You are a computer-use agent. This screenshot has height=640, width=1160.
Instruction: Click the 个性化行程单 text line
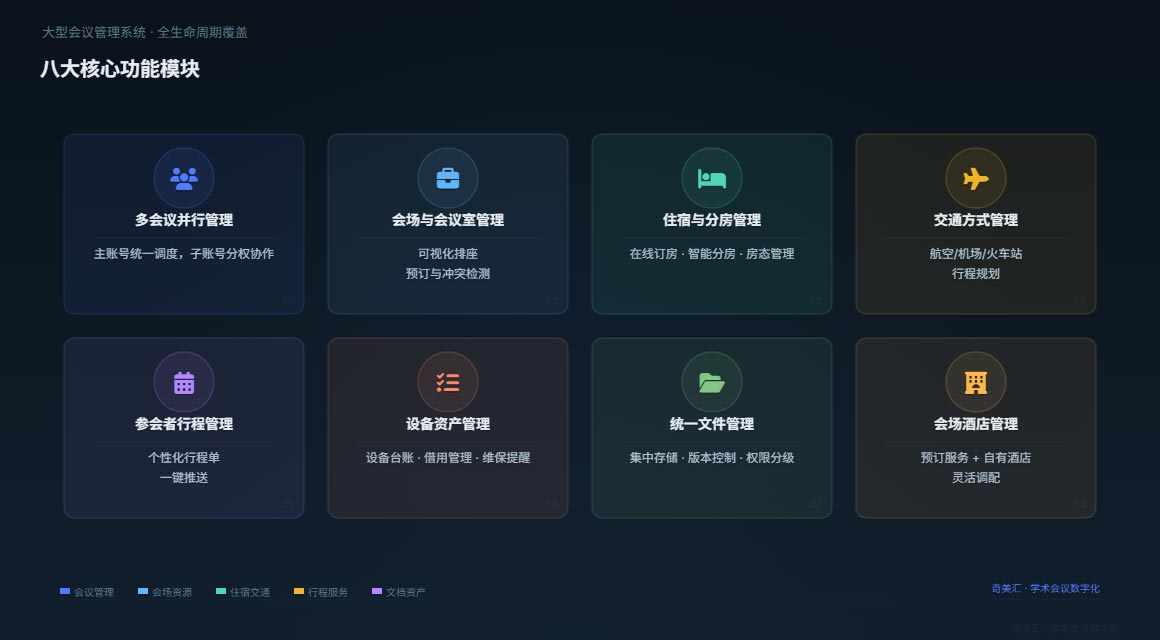tap(183, 458)
